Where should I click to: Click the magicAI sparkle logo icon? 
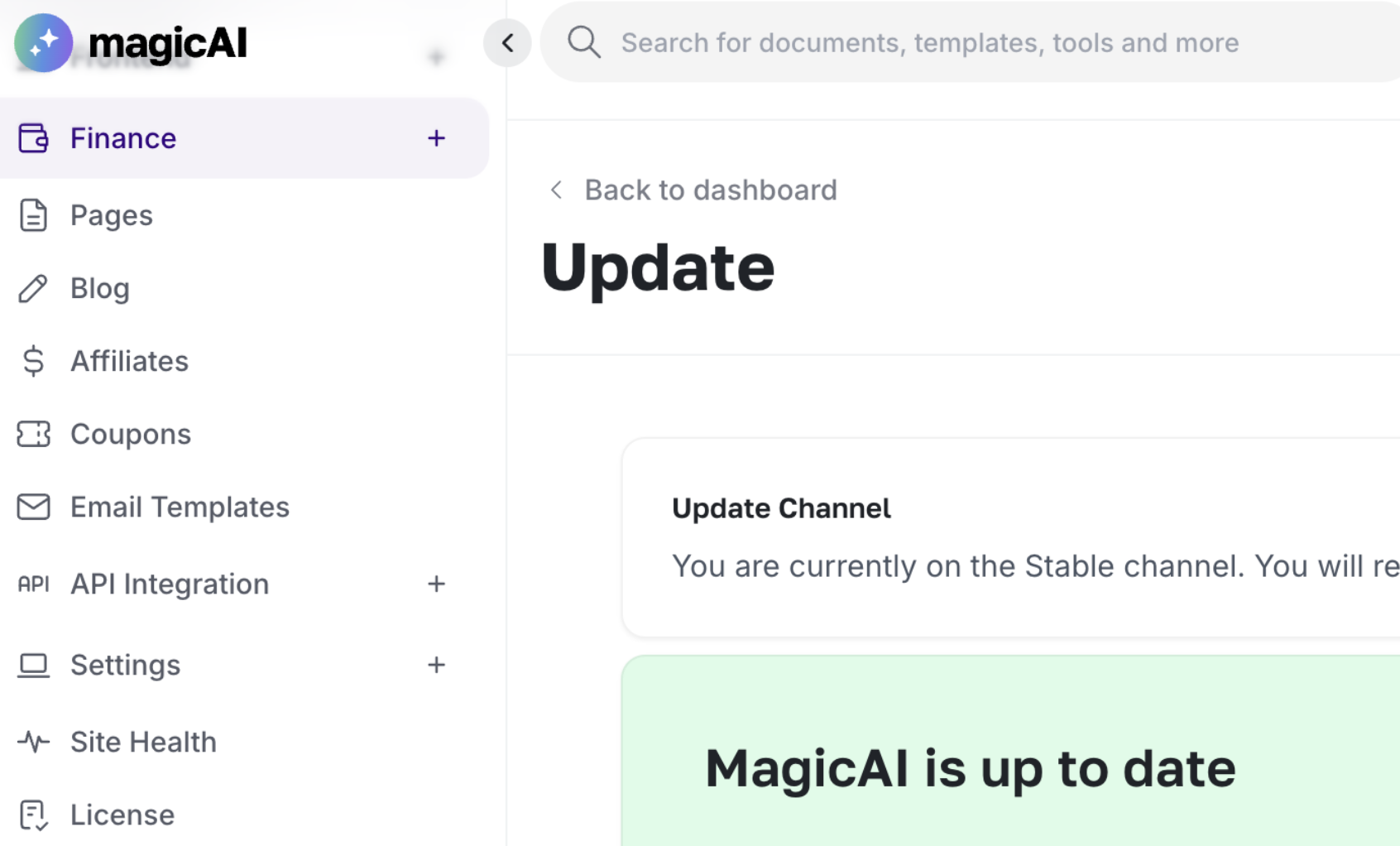point(43,43)
